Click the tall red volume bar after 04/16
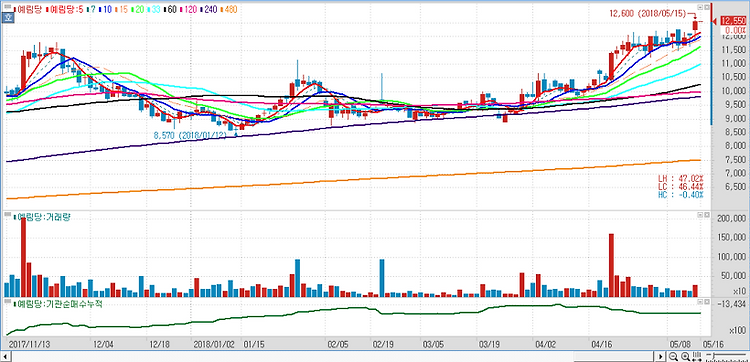Viewport: 750px width, 362px height. pos(611,265)
